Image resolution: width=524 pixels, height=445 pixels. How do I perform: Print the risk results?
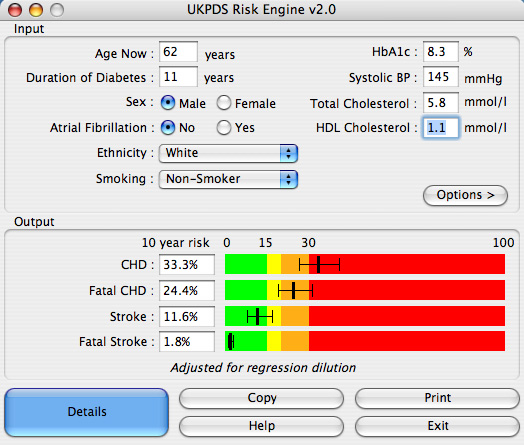(x=437, y=398)
